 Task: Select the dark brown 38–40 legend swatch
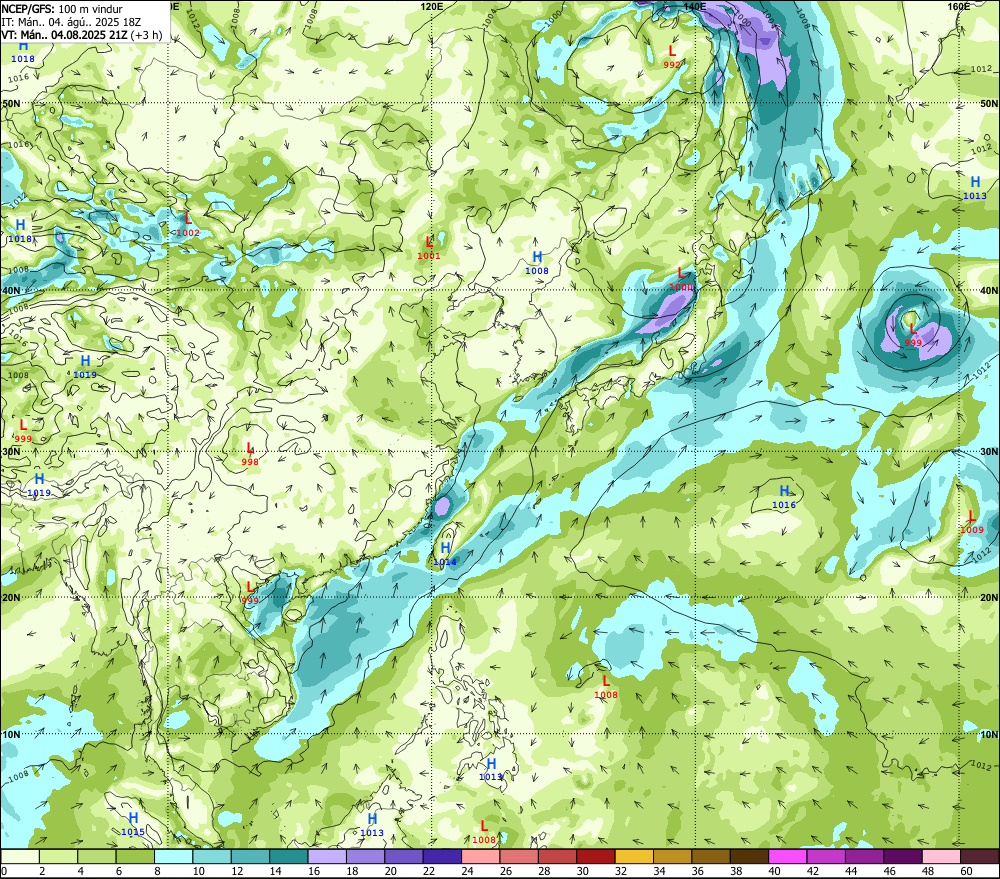[x=749, y=856]
